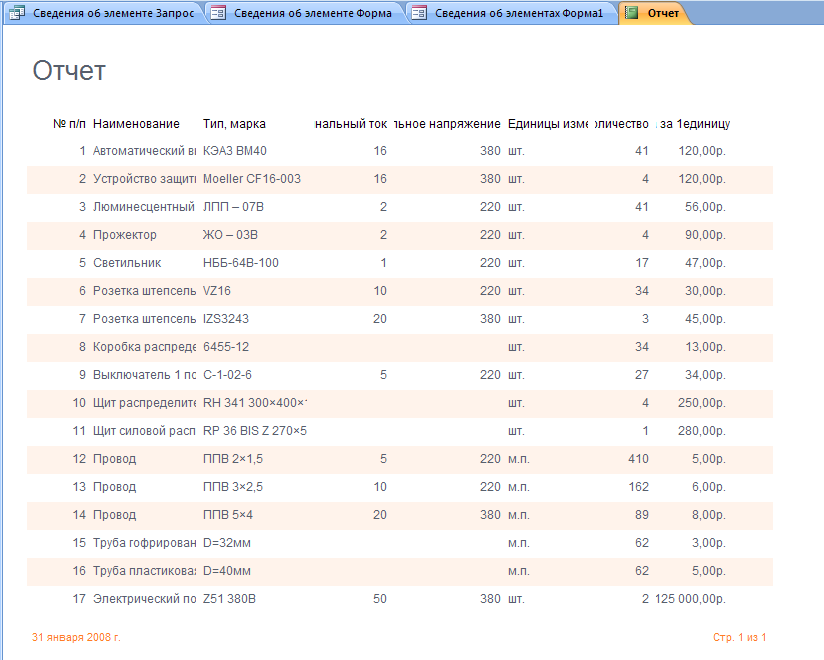Switch to Сведения об элементе Запрос tab
824x660 pixels.
coord(102,13)
